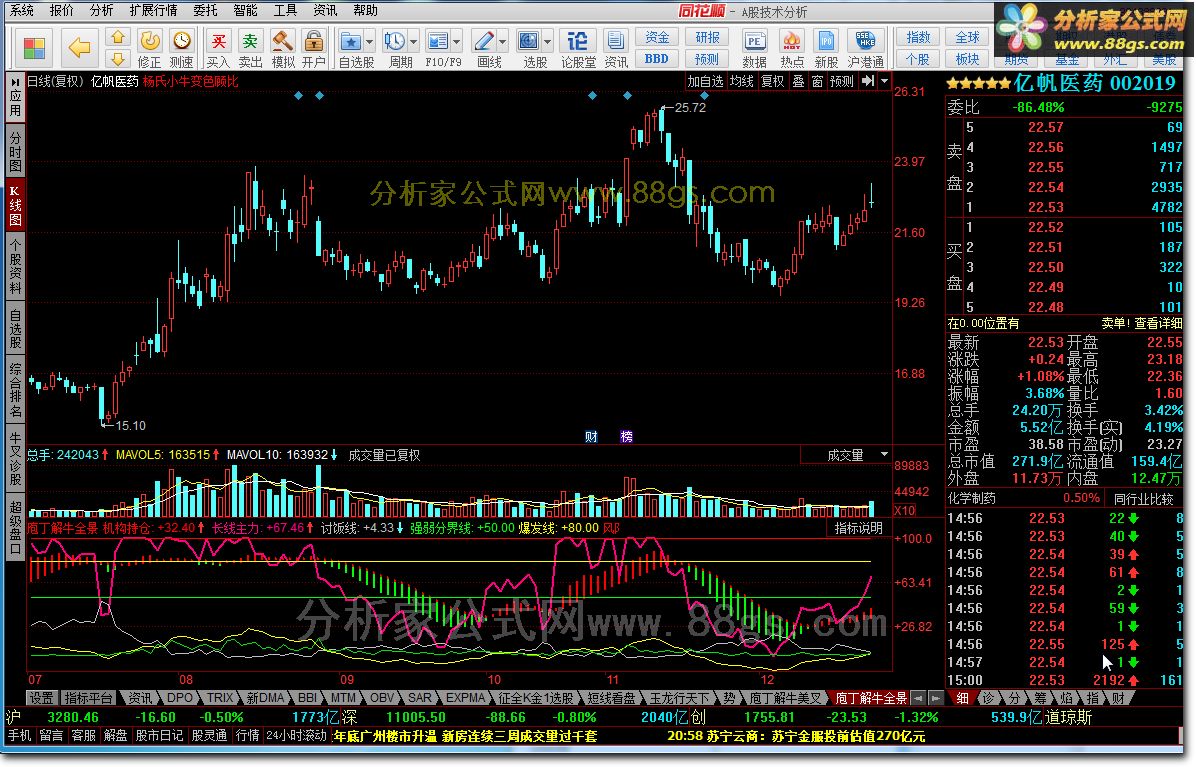
Task: Select the 综合排名 side tab
Action: [15, 390]
